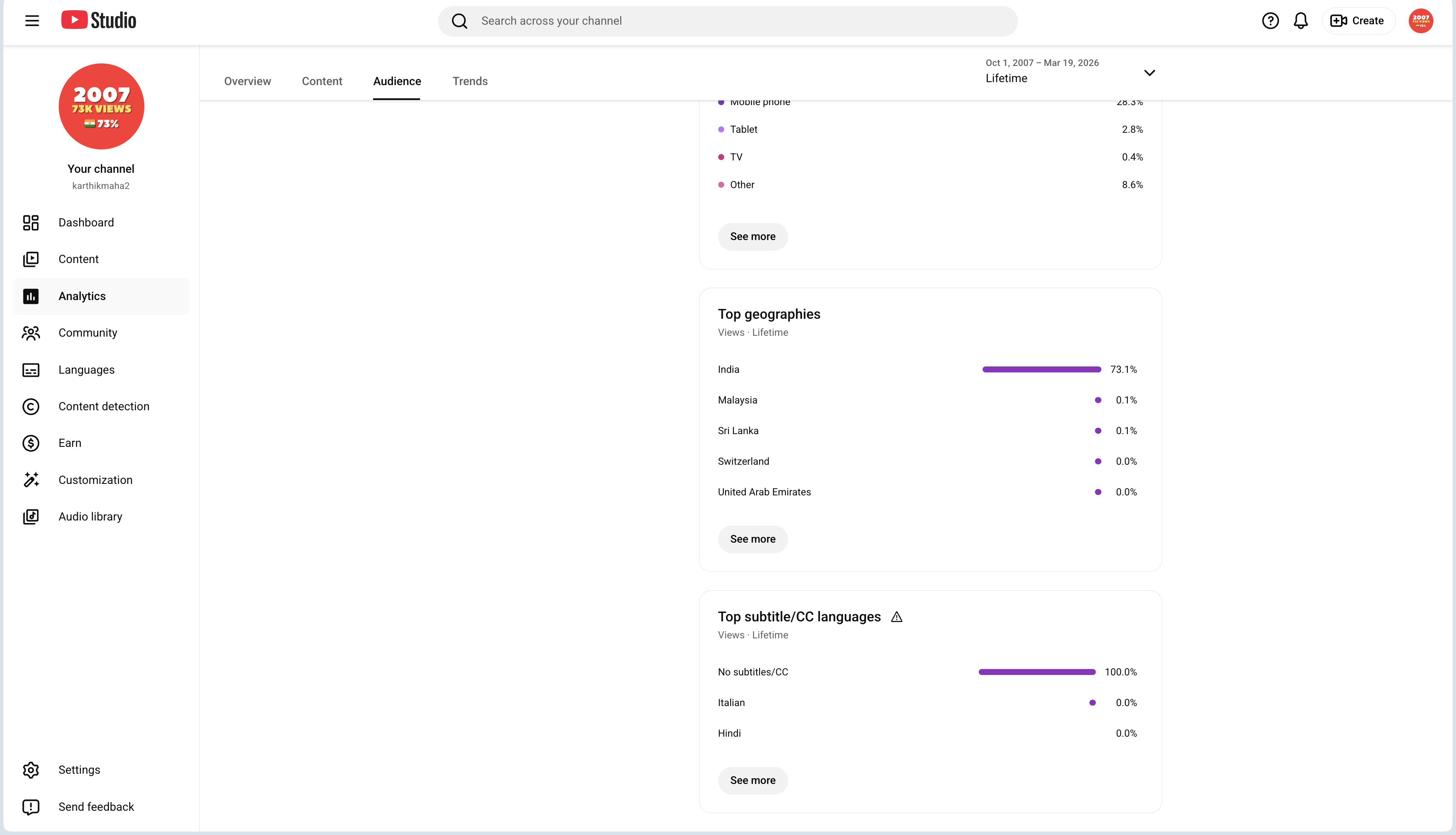Click the Top geographies heading
The width and height of the screenshot is (1456, 835).
(x=769, y=314)
